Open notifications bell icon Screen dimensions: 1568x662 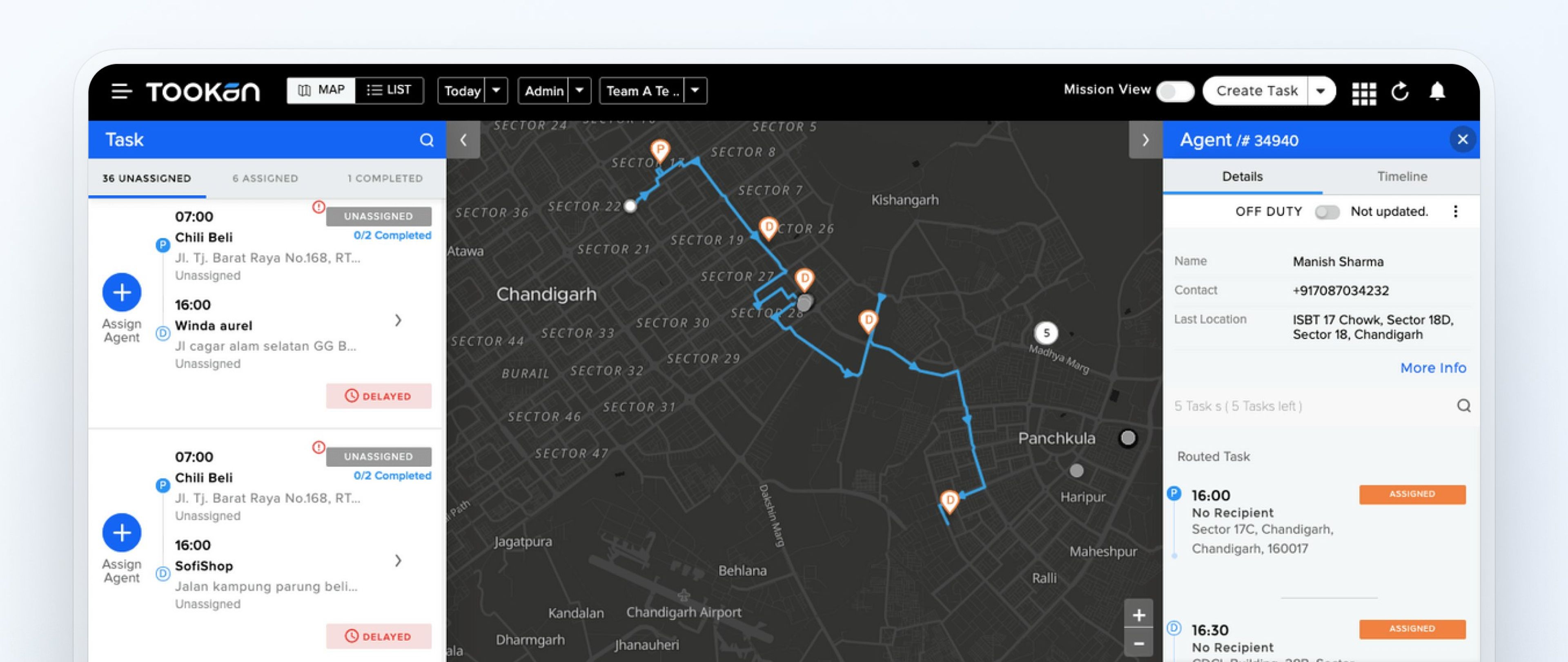(1437, 91)
